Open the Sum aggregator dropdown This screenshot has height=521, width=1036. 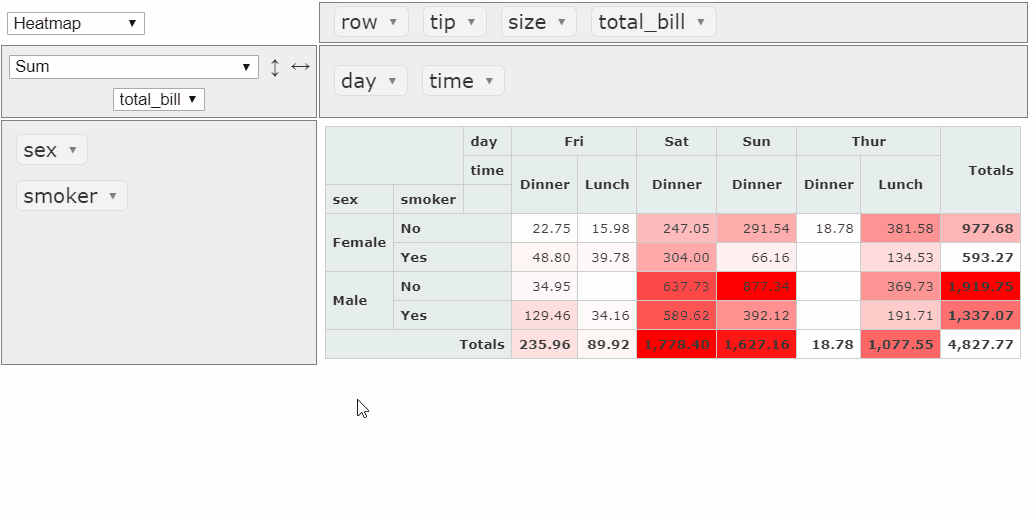134,67
